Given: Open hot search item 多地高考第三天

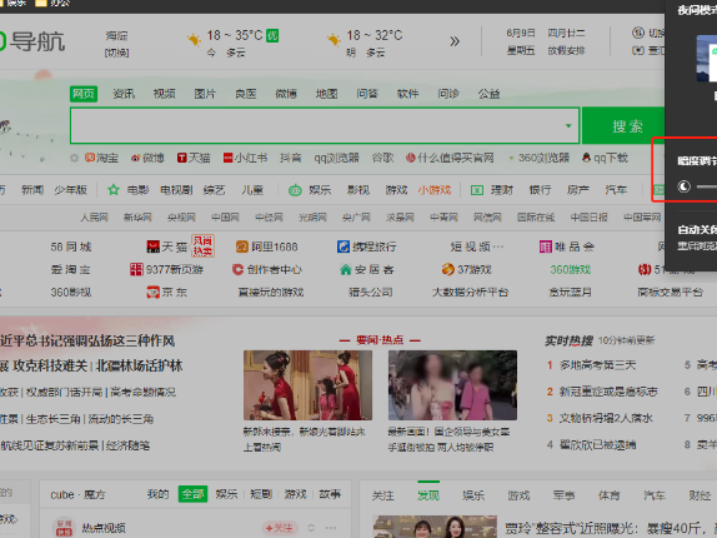Looking at the screenshot, I should [x=598, y=365].
